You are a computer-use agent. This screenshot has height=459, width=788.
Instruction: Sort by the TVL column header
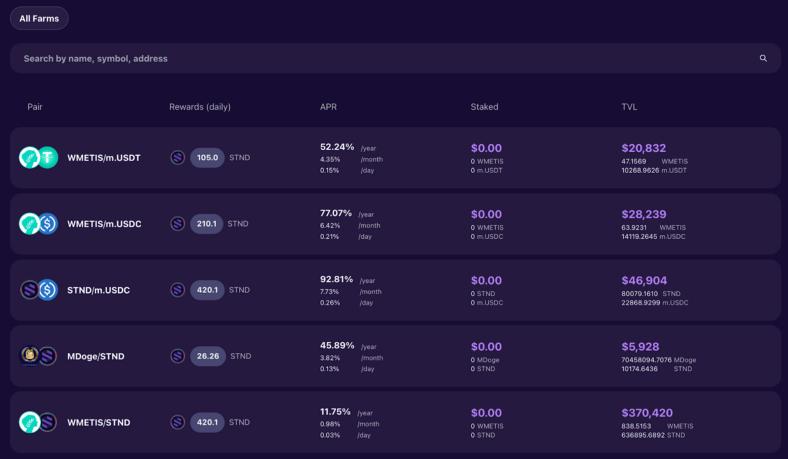point(629,107)
